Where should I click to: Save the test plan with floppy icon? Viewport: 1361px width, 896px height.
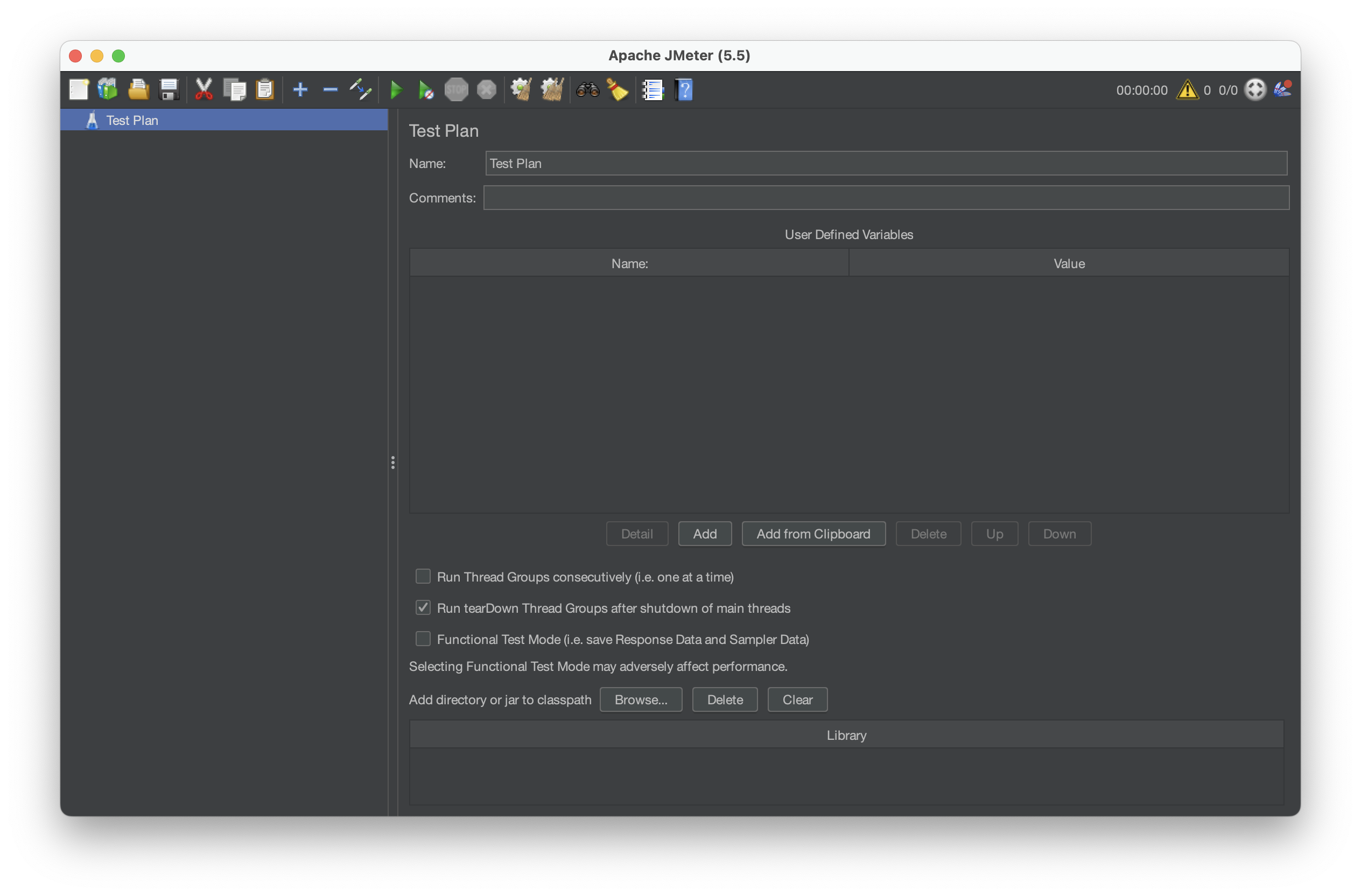pos(169,90)
